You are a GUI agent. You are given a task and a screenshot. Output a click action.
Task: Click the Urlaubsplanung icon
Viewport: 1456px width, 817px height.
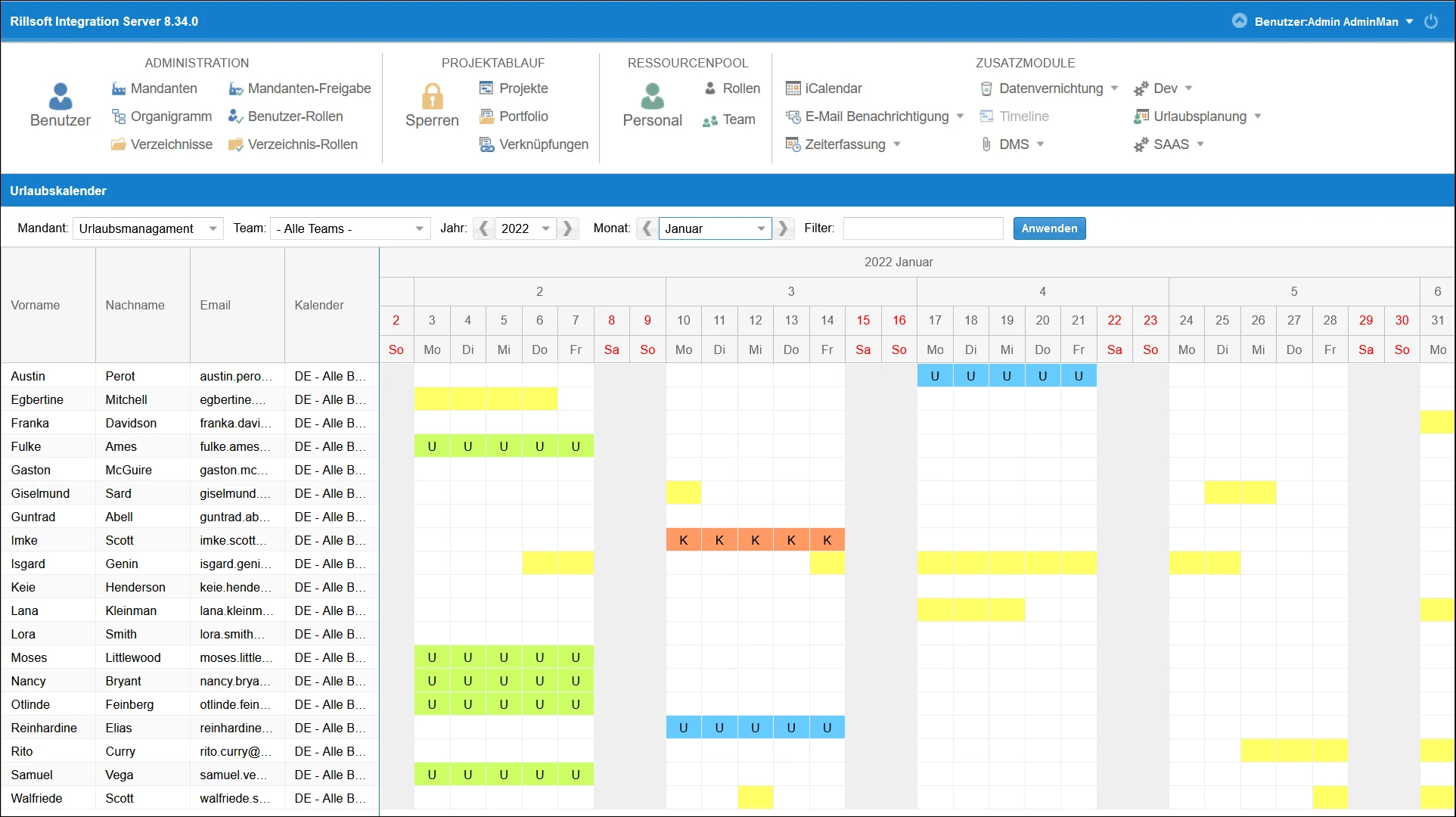click(x=1141, y=116)
